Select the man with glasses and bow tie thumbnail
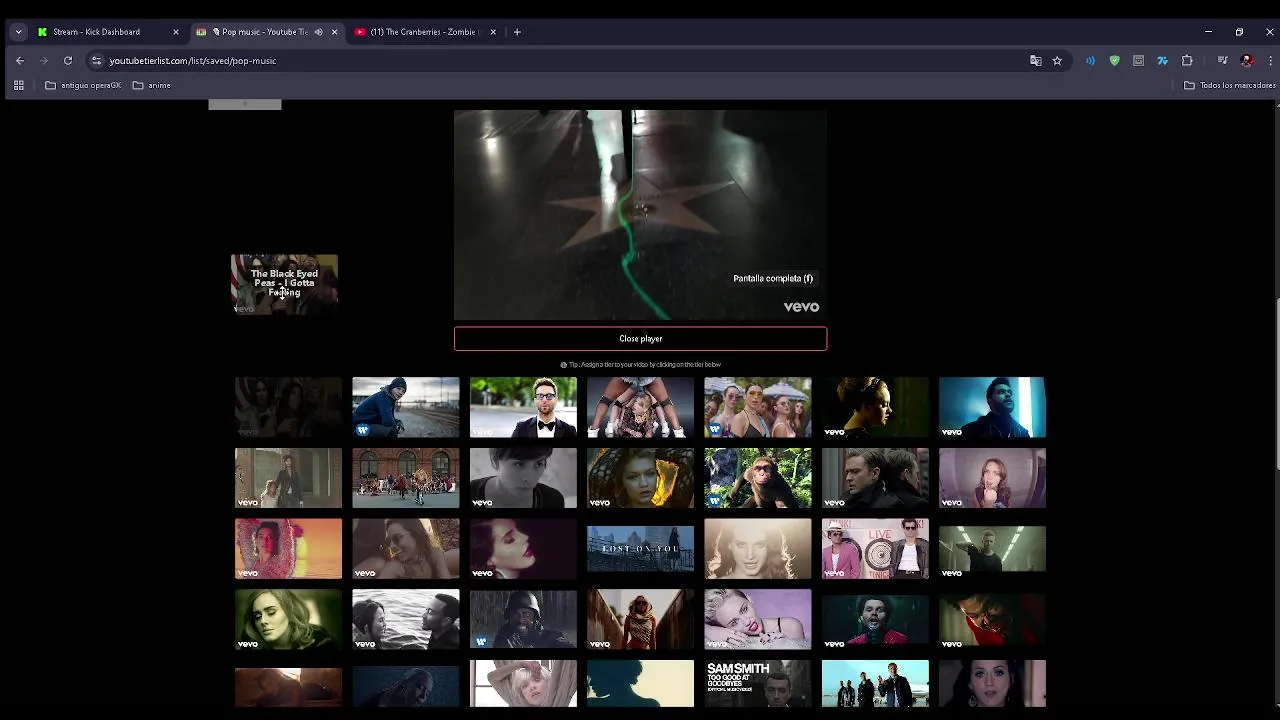This screenshot has width=1280, height=720. (x=523, y=407)
